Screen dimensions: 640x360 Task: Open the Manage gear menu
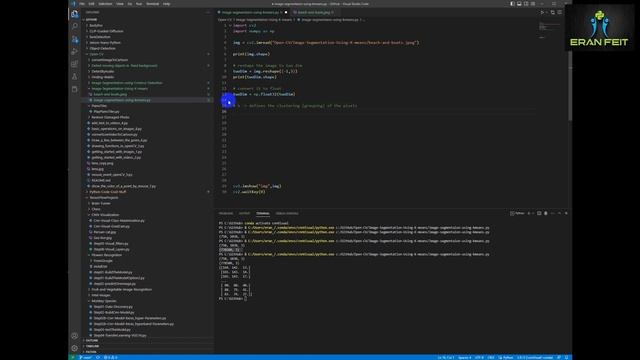(x=75, y=348)
